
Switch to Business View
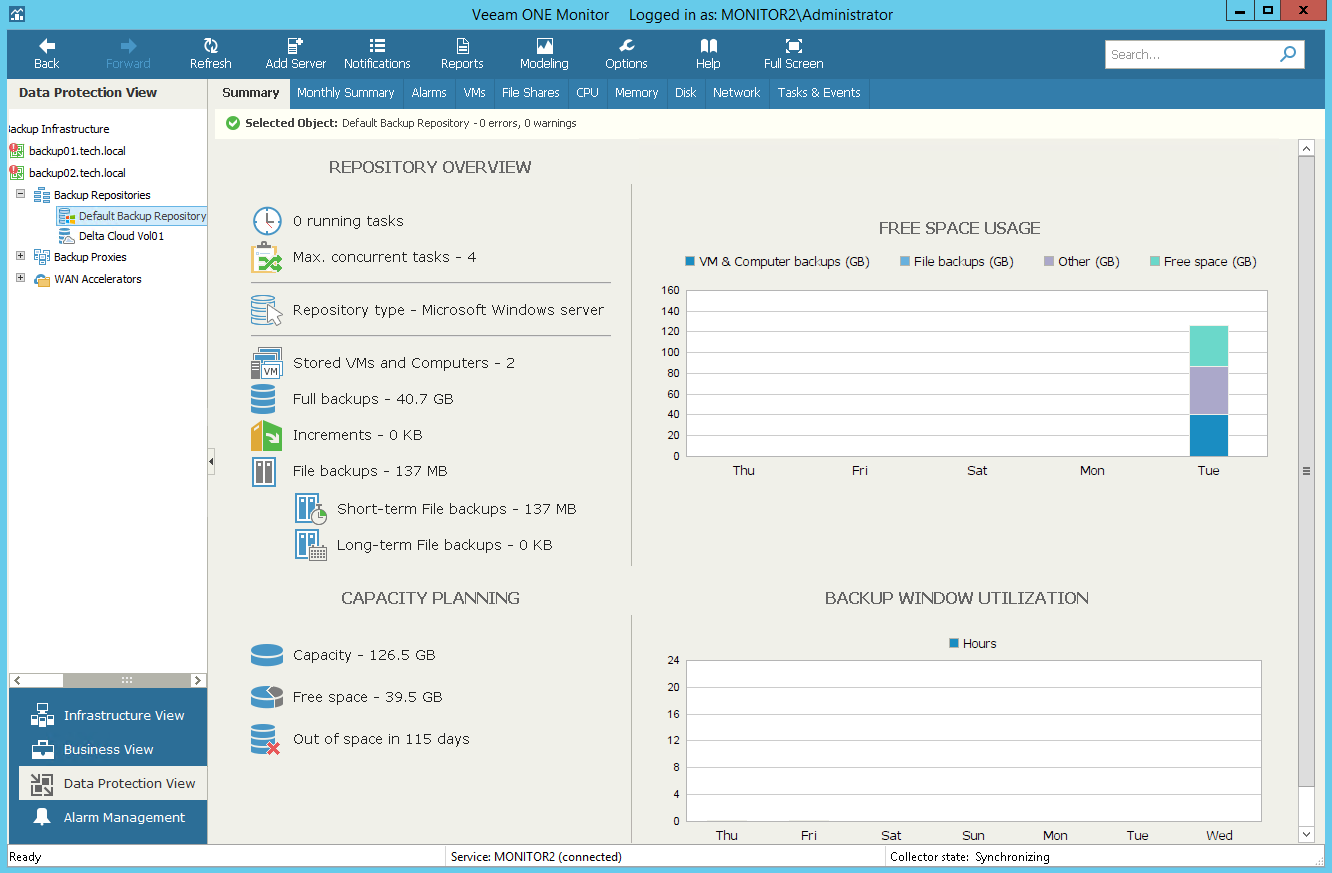click(113, 749)
